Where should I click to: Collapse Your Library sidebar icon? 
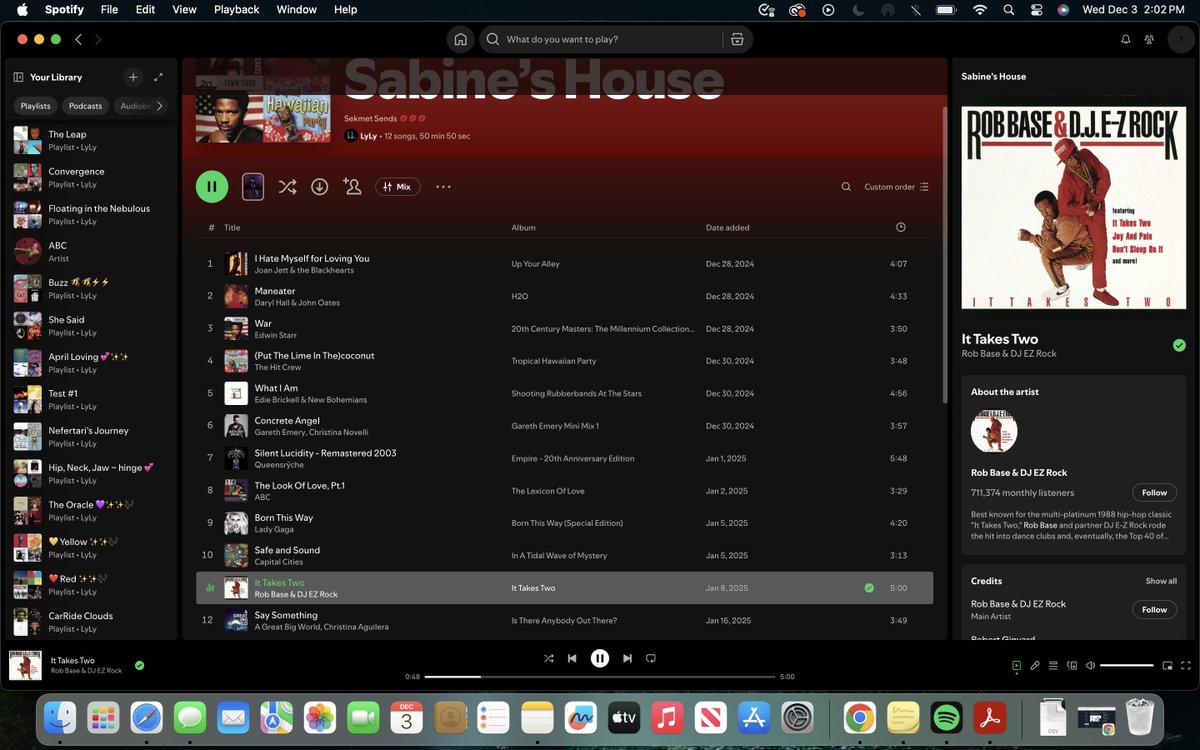(x=18, y=77)
